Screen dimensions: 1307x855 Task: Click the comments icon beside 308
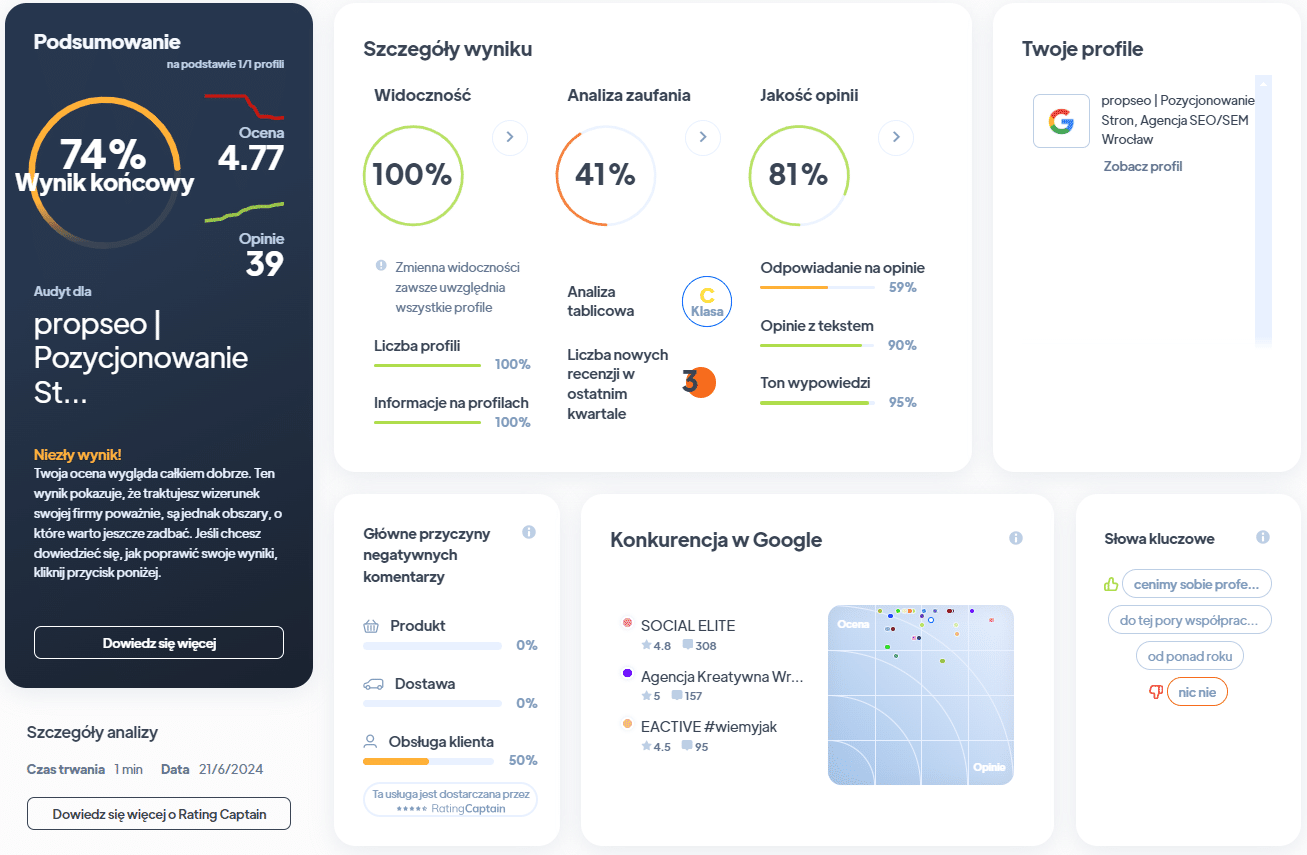click(x=687, y=645)
